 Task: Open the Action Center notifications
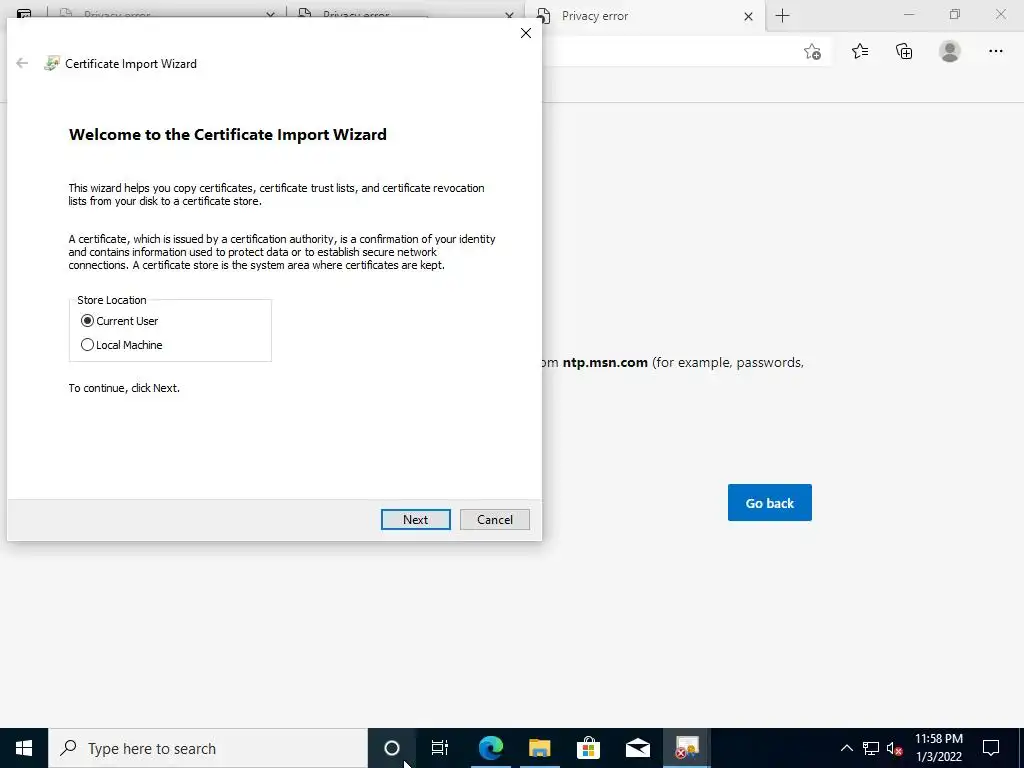(991, 748)
